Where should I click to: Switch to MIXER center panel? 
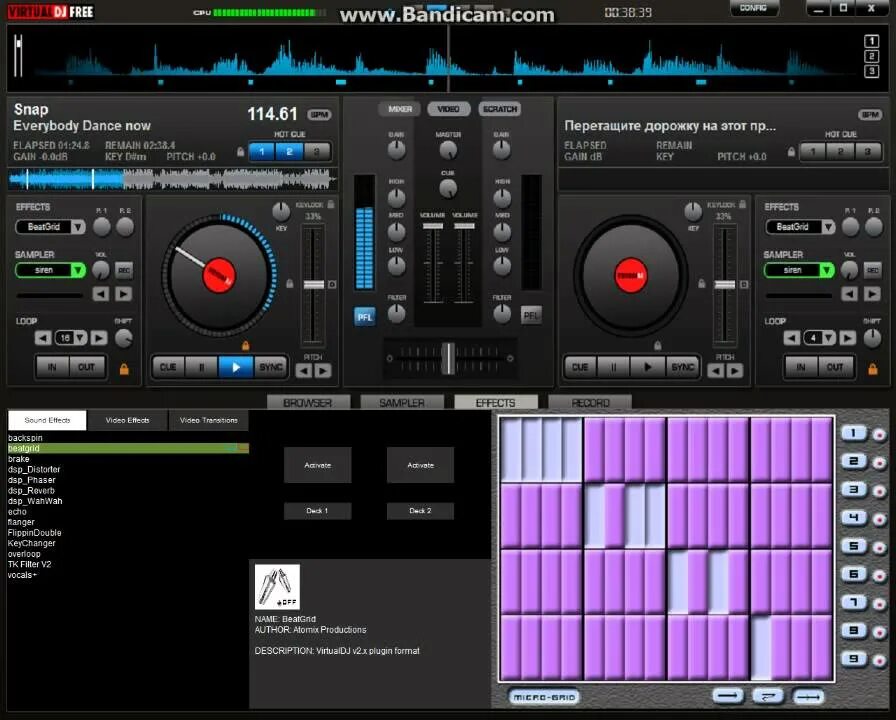(399, 109)
